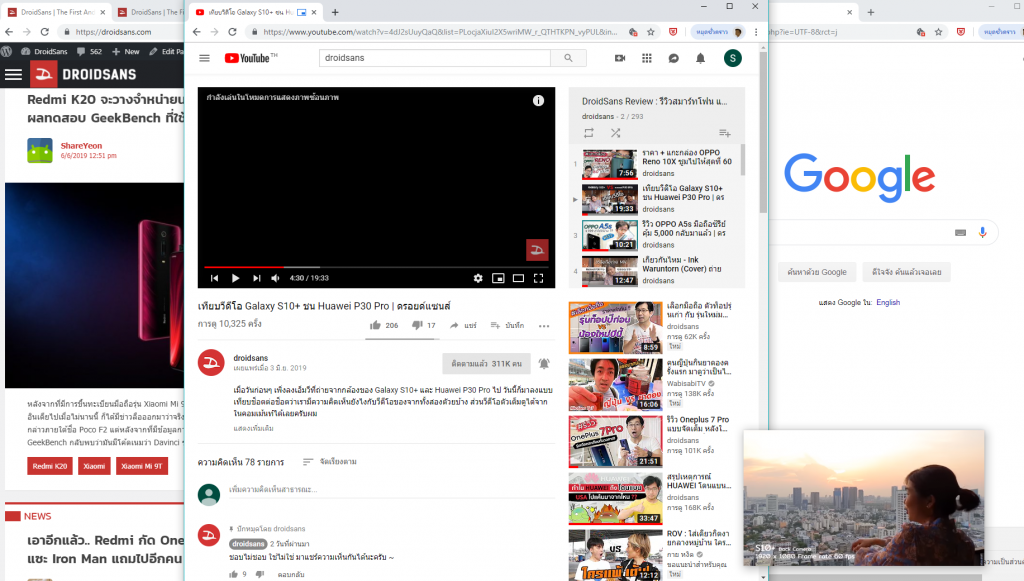Click the WordPress New menu item

click(125, 51)
